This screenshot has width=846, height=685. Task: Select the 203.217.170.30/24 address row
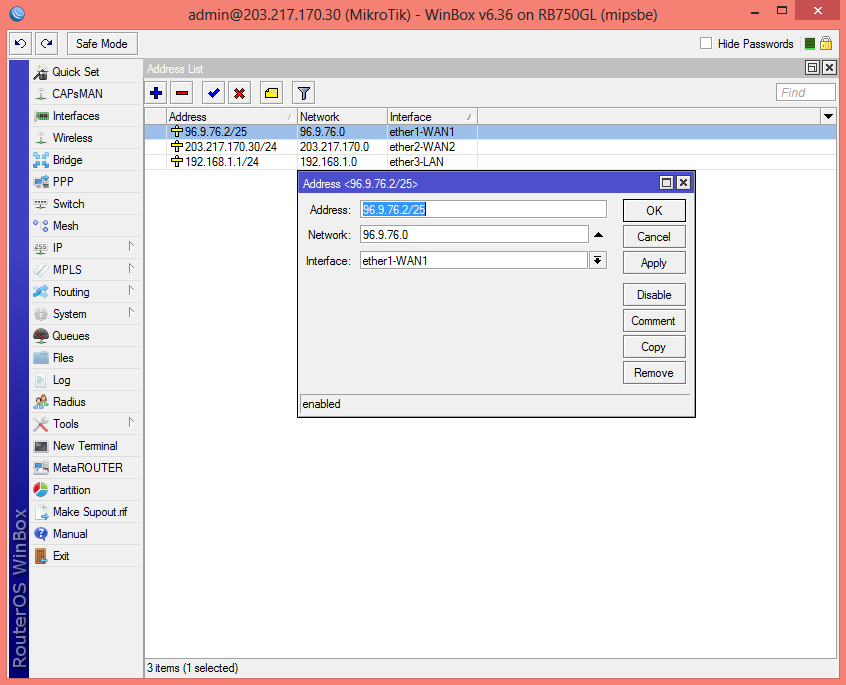(x=490, y=147)
